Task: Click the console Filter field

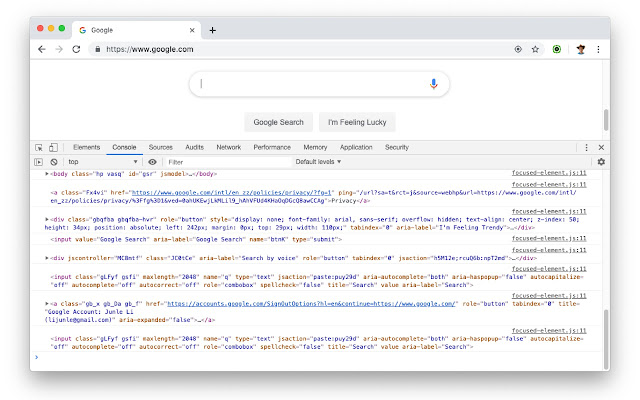Action: 229,162
